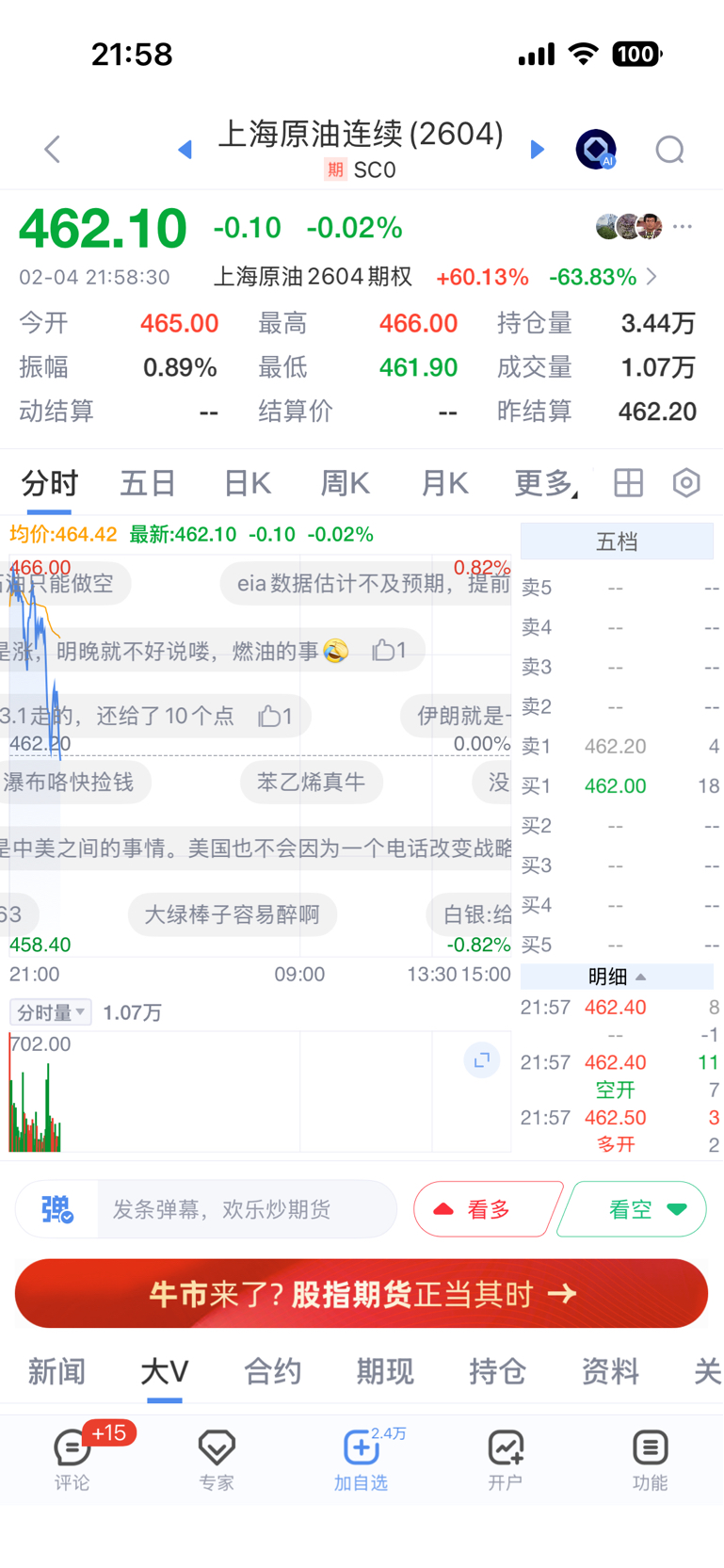The height and width of the screenshot is (1568, 724).
Task: Go to previous contract with left triangle
Action: [185, 149]
